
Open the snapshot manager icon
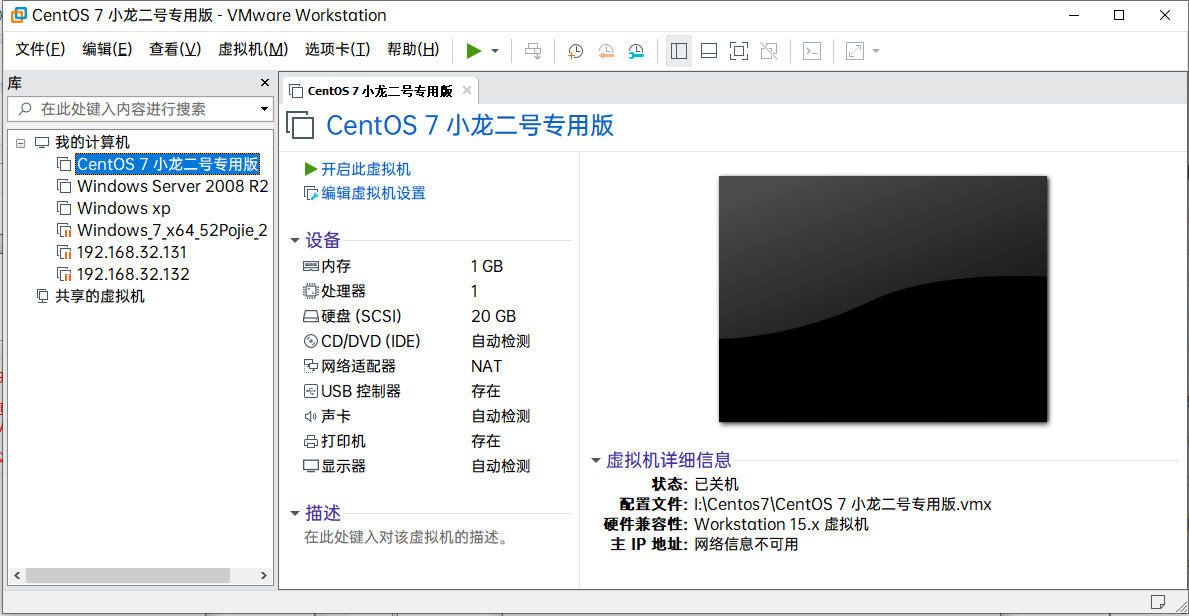point(635,51)
